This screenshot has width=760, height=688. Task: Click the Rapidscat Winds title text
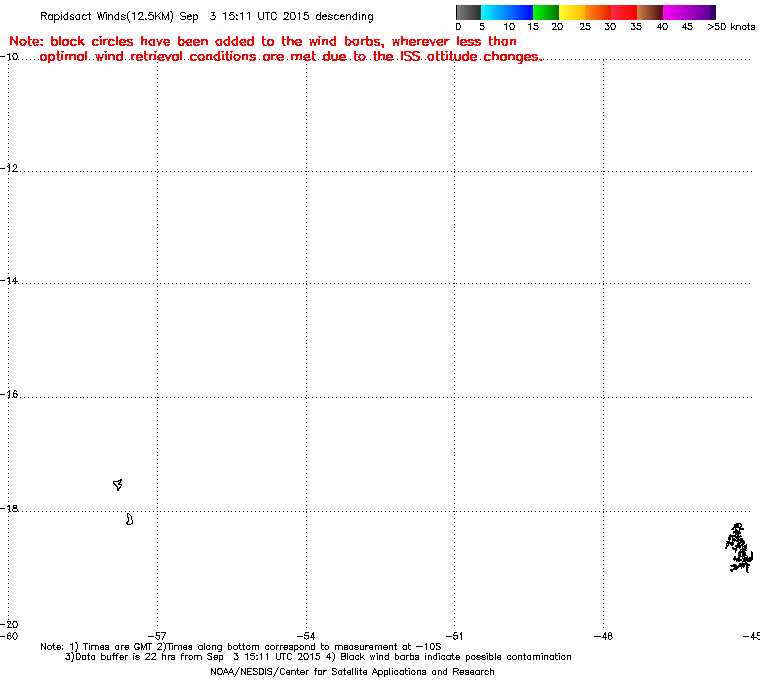pyautogui.click(x=206, y=16)
